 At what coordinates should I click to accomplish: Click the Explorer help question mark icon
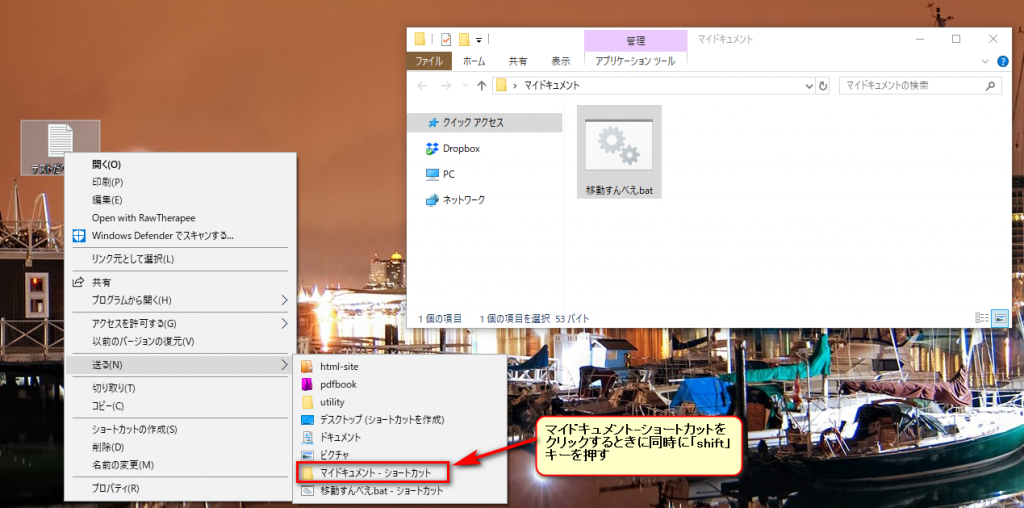(1003, 62)
